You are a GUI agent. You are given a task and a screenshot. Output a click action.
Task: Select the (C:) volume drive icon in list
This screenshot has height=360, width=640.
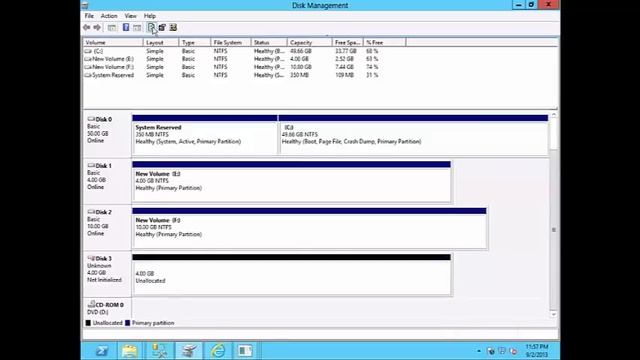point(88,51)
